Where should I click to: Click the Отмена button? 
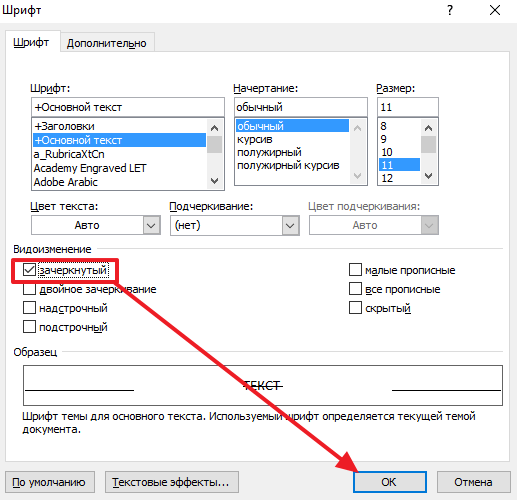[474, 482]
